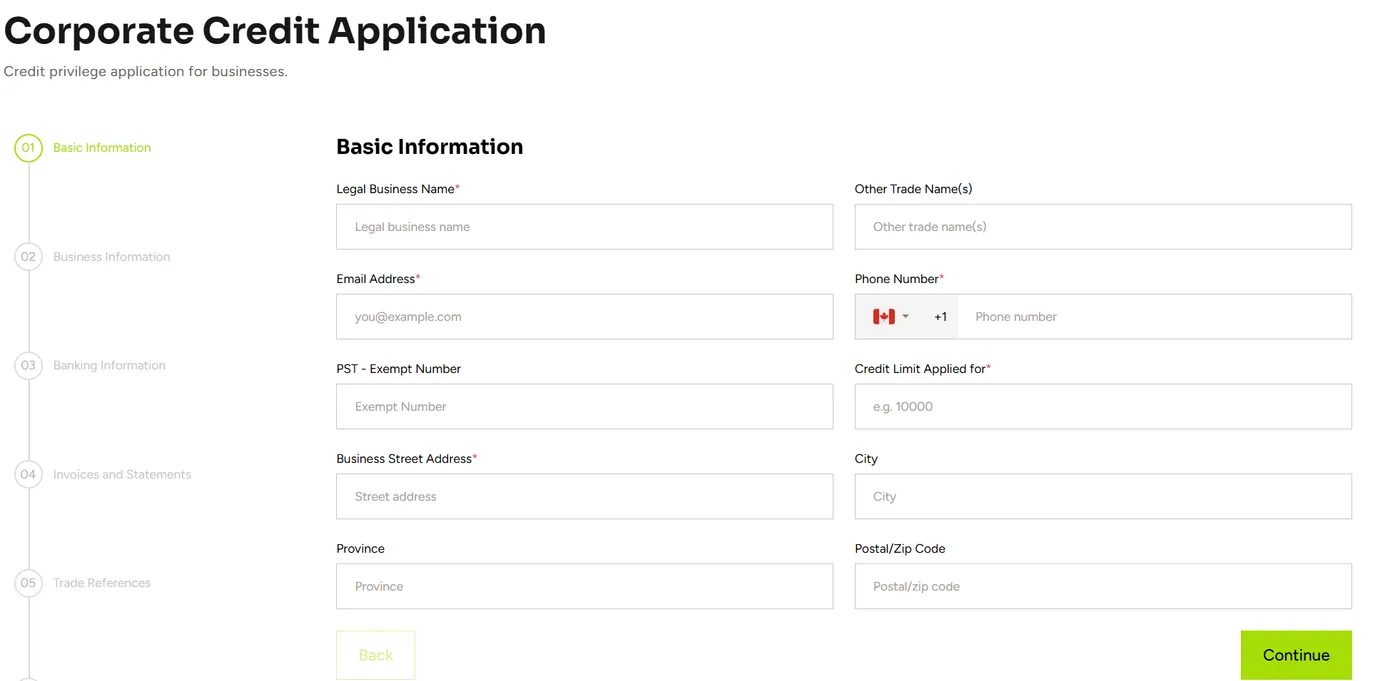Image resolution: width=1400 pixels, height=681 pixels.
Task: Click the City field label
Action: 866,459
